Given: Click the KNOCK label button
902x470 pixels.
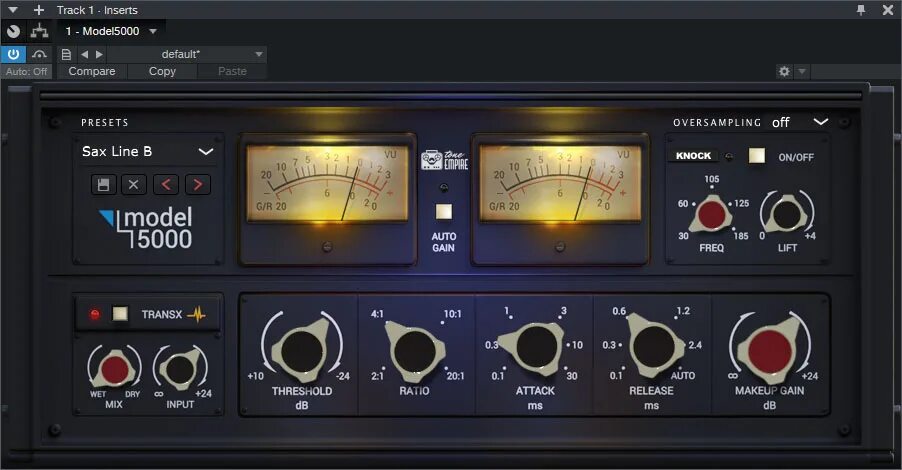Looking at the screenshot, I should click(693, 155).
